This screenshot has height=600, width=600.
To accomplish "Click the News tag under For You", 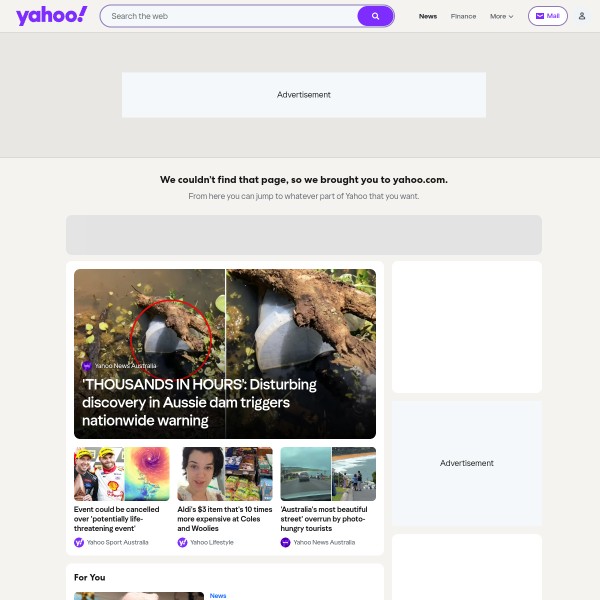I will [218, 595].
